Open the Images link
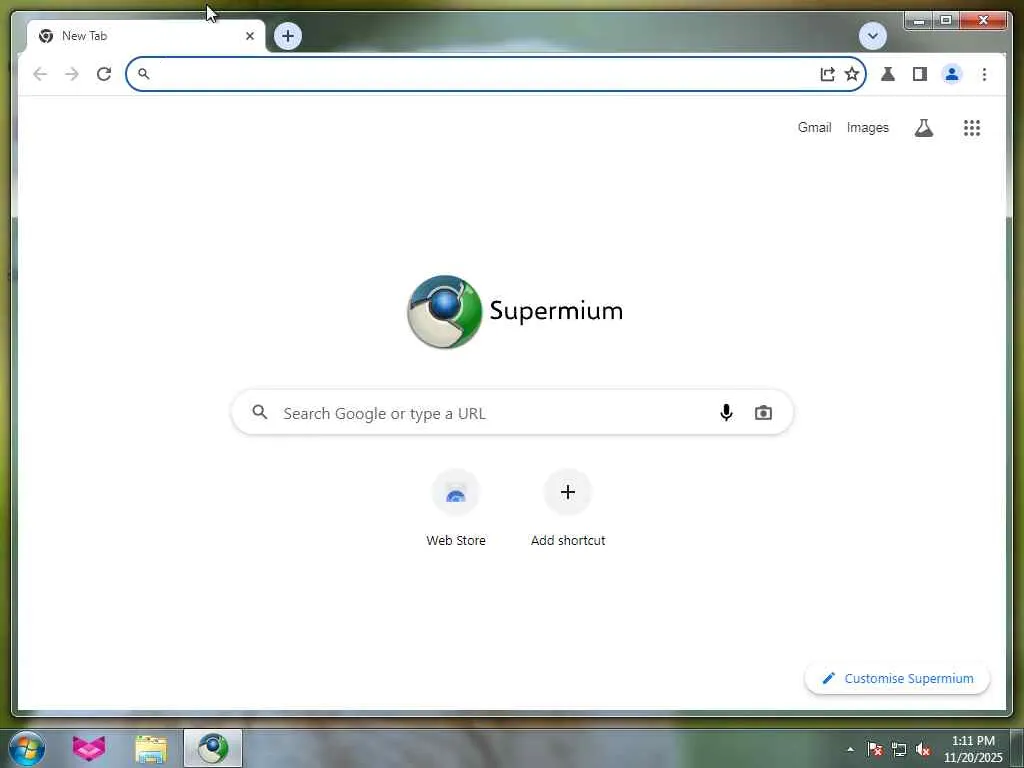 click(x=867, y=127)
